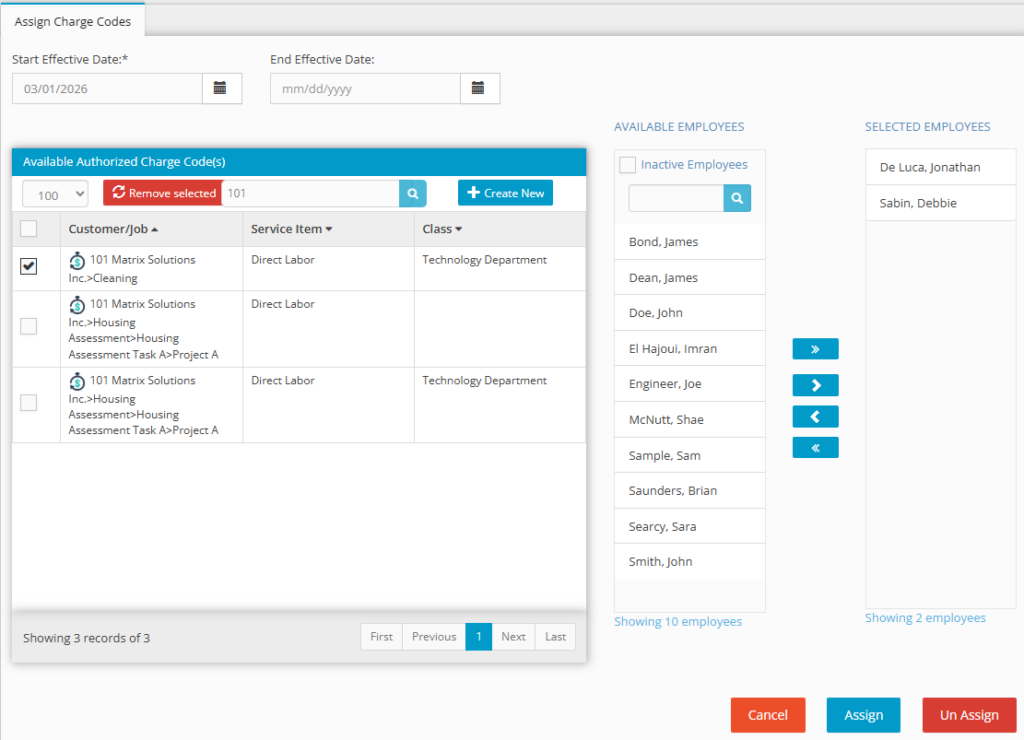Click the Un Assign button
This screenshot has width=1024, height=740.
tap(968, 714)
